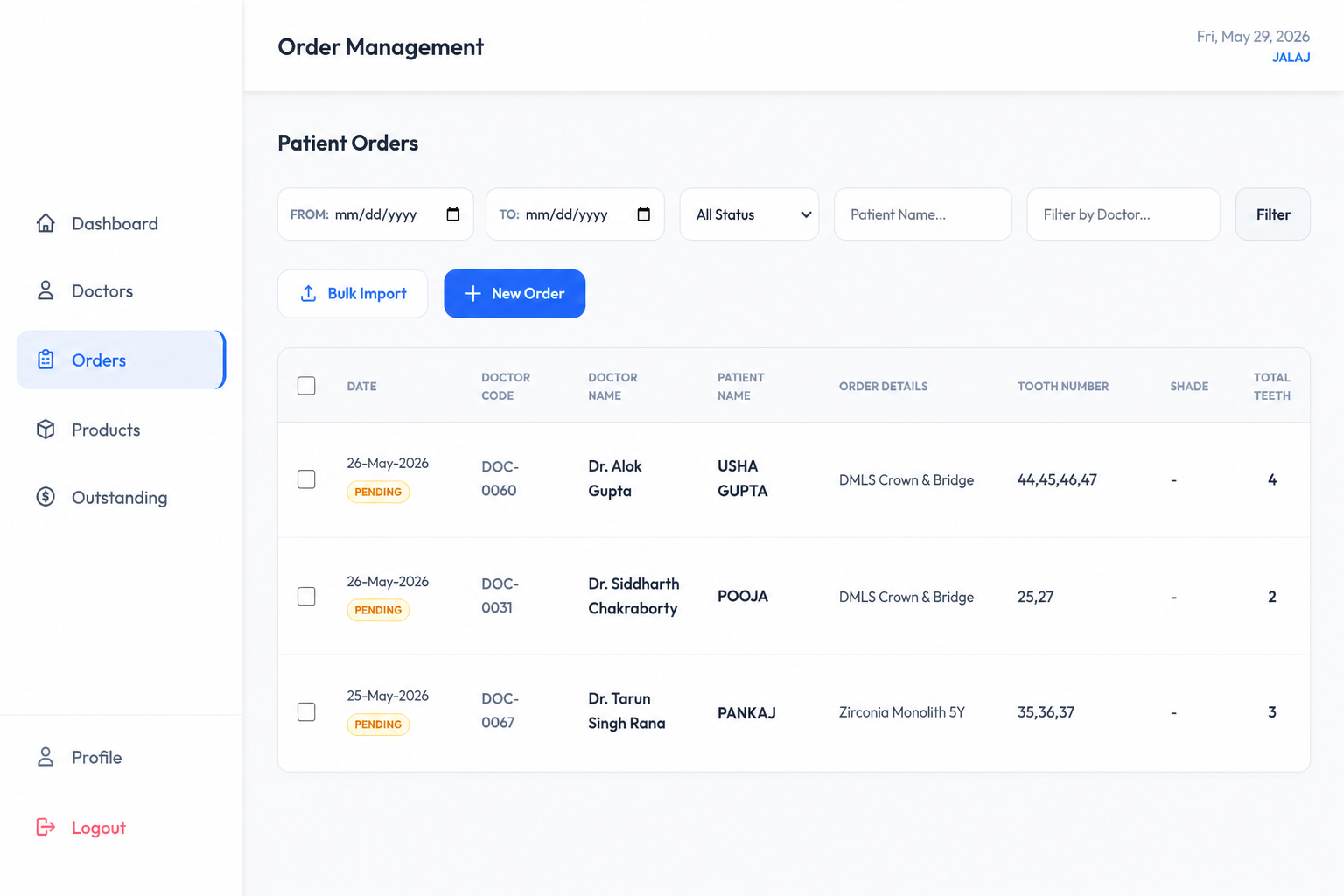Toggle the select-all checkbox in table header
Screen dimensions: 1344x896
(306, 386)
